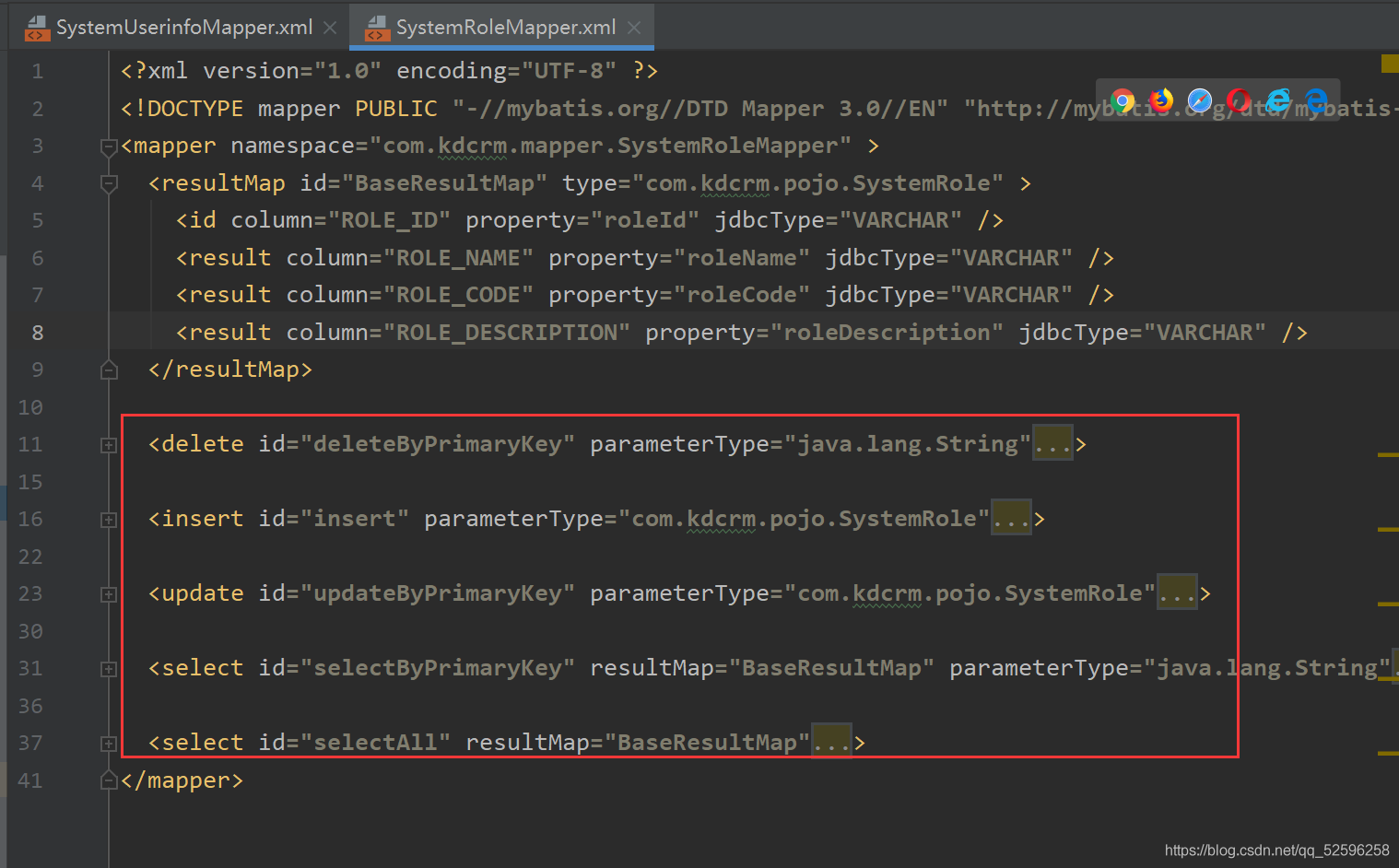Close the SystemUserinfoMapper.xml tab
Image resolution: width=1399 pixels, height=868 pixels.
pos(330,28)
